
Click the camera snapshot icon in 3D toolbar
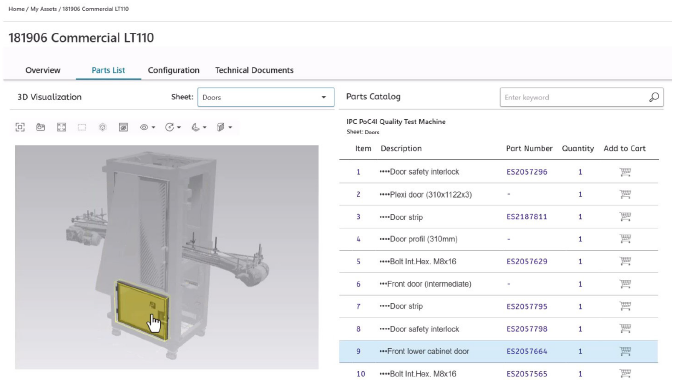tap(41, 127)
